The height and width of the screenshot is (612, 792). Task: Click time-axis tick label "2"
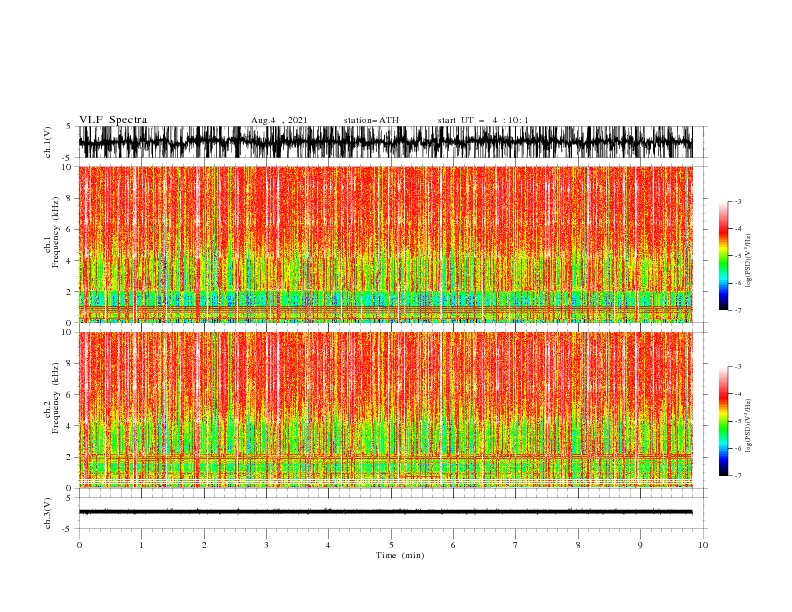[204, 545]
